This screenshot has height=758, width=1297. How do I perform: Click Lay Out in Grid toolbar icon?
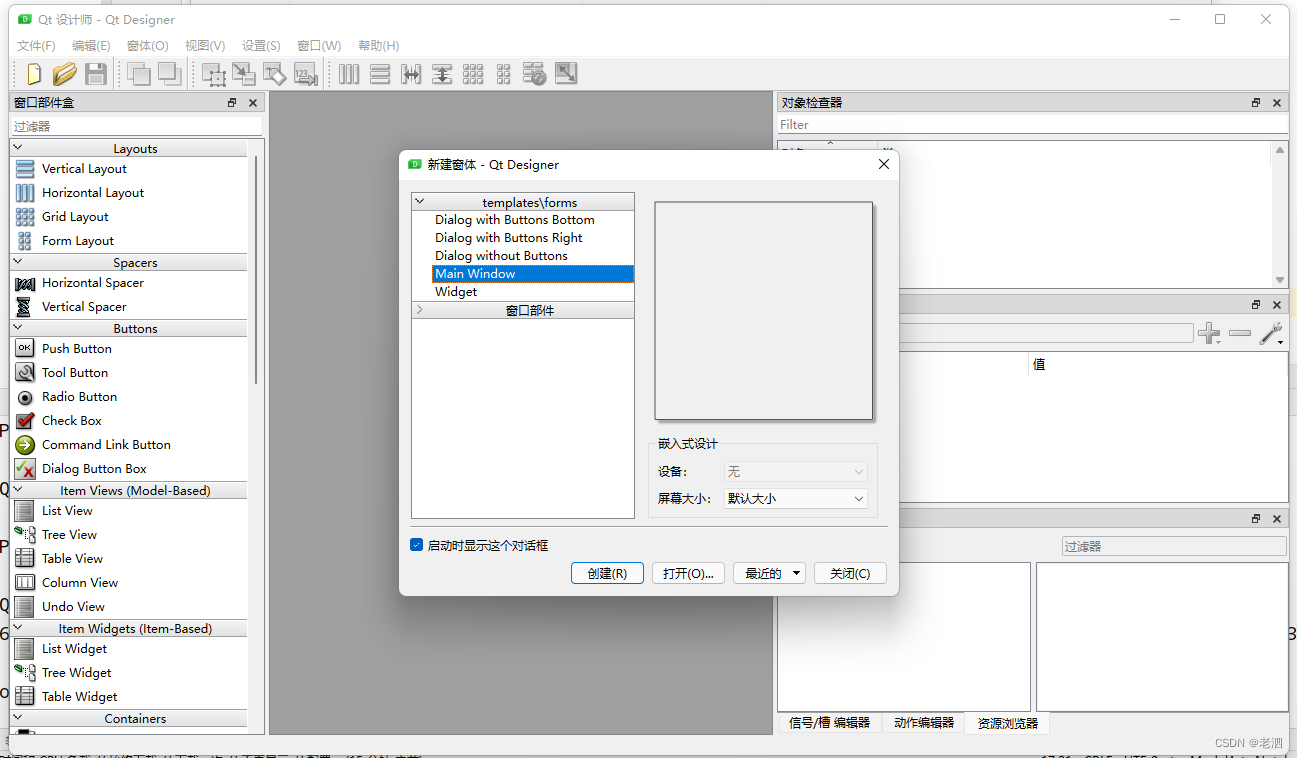coord(472,73)
